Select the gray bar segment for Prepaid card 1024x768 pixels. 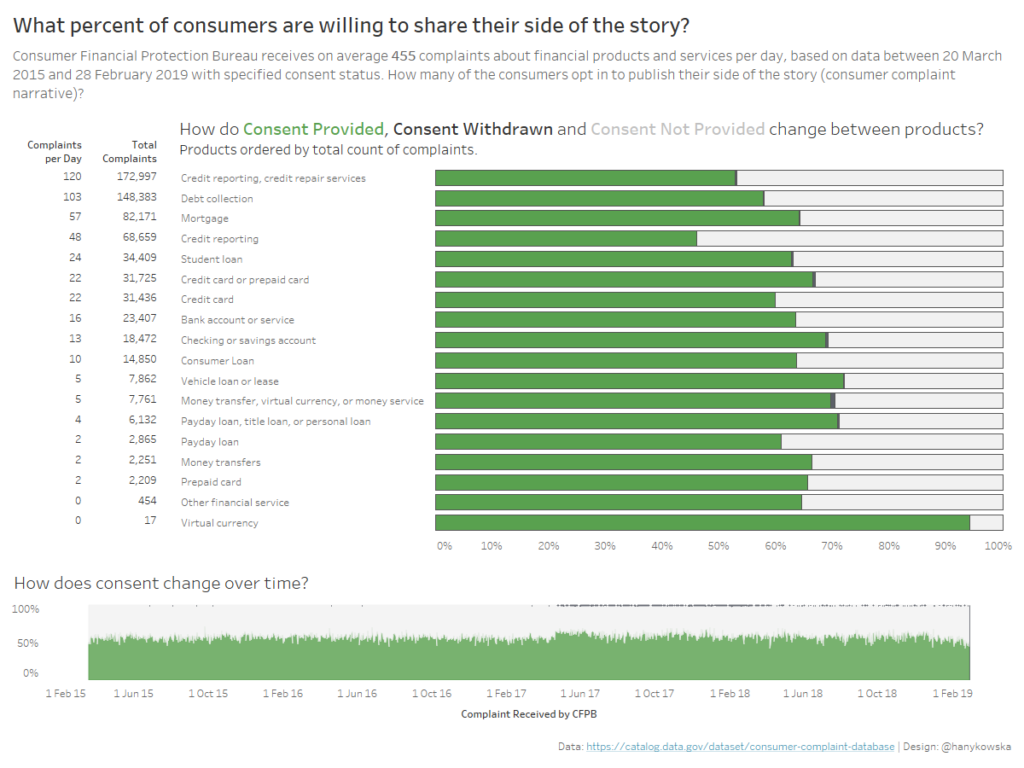pyautogui.click(x=904, y=482)
